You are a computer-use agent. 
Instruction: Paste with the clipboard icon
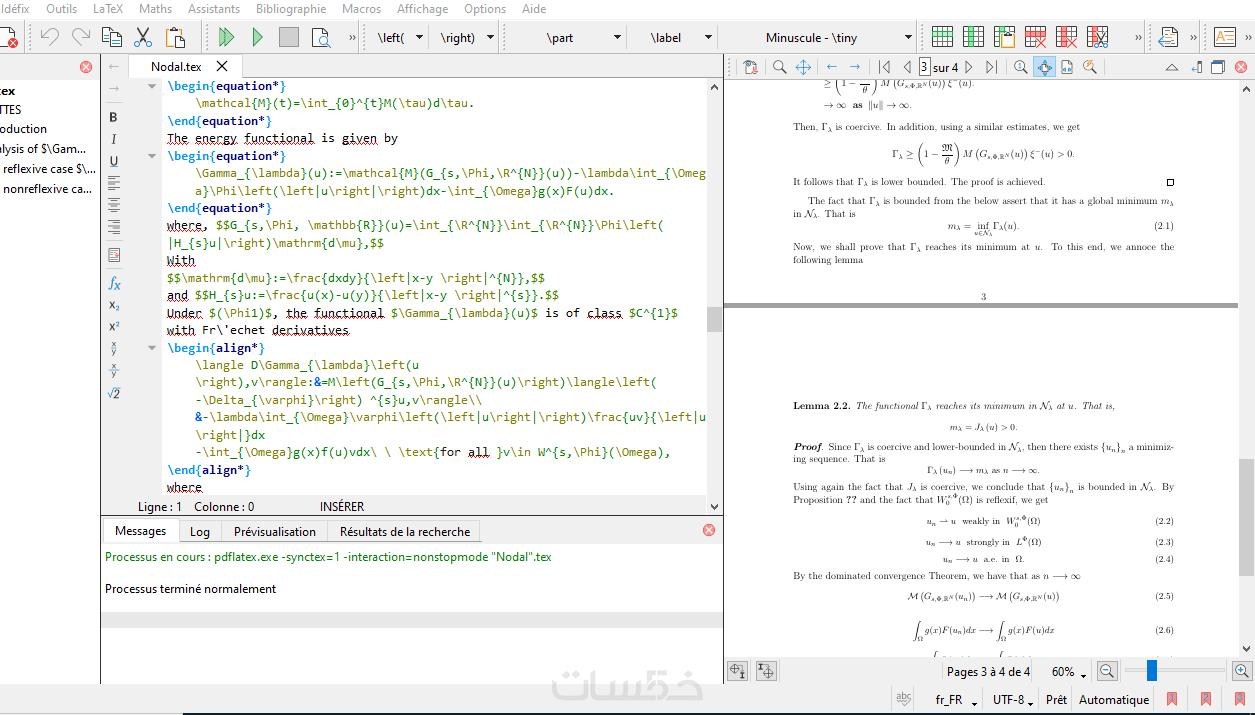[175, 38]
